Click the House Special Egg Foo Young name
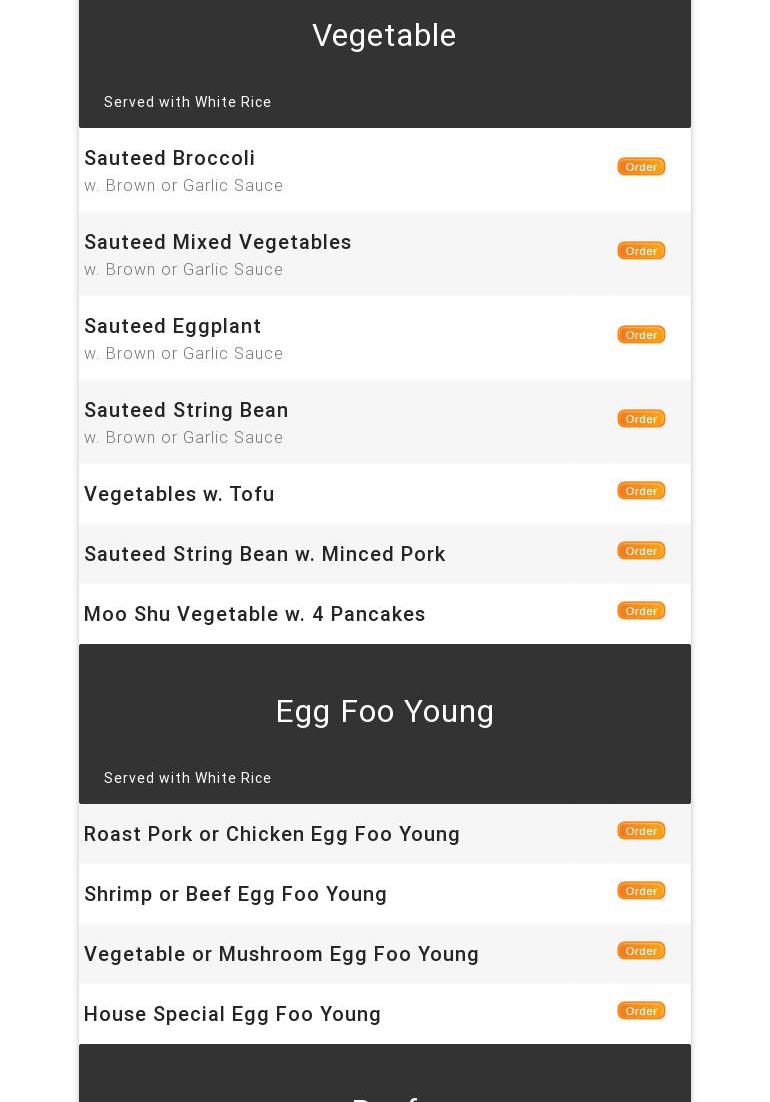This screenshot has width=770, height=1102. (x=233, y=1014)
